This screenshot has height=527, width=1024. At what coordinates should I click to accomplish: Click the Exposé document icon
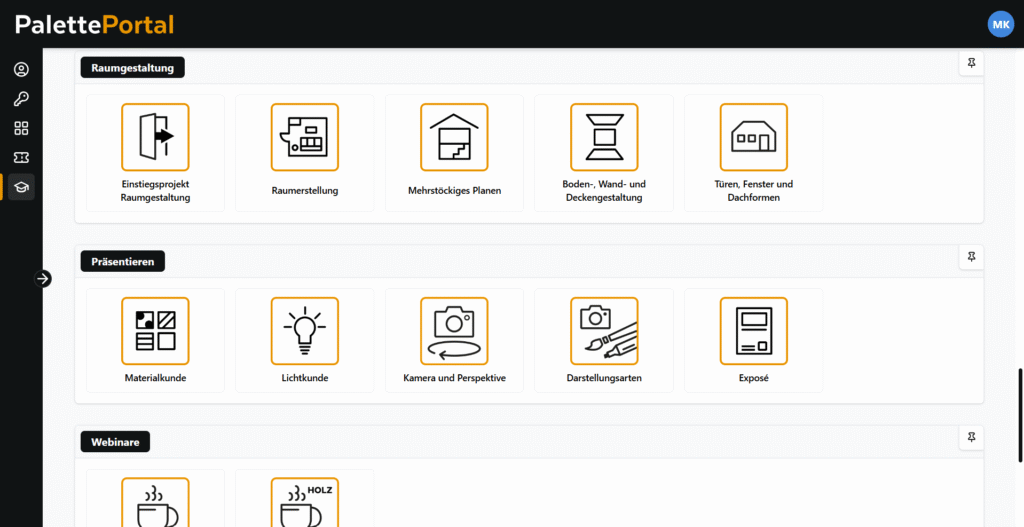pyautogui.click(x=753, y=331)
